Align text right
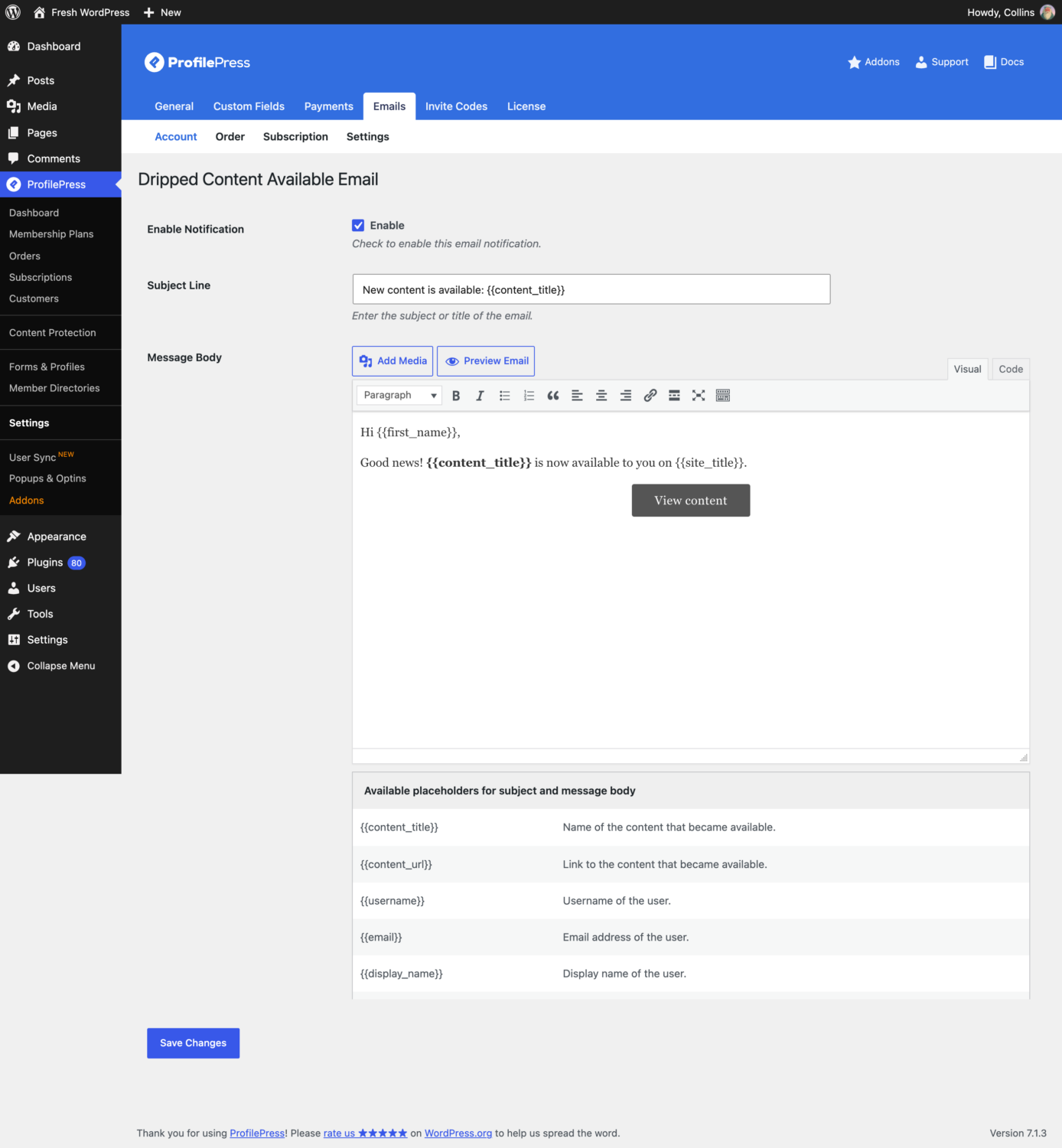This screenshot has width=1062, height=1148. [626, 396]
